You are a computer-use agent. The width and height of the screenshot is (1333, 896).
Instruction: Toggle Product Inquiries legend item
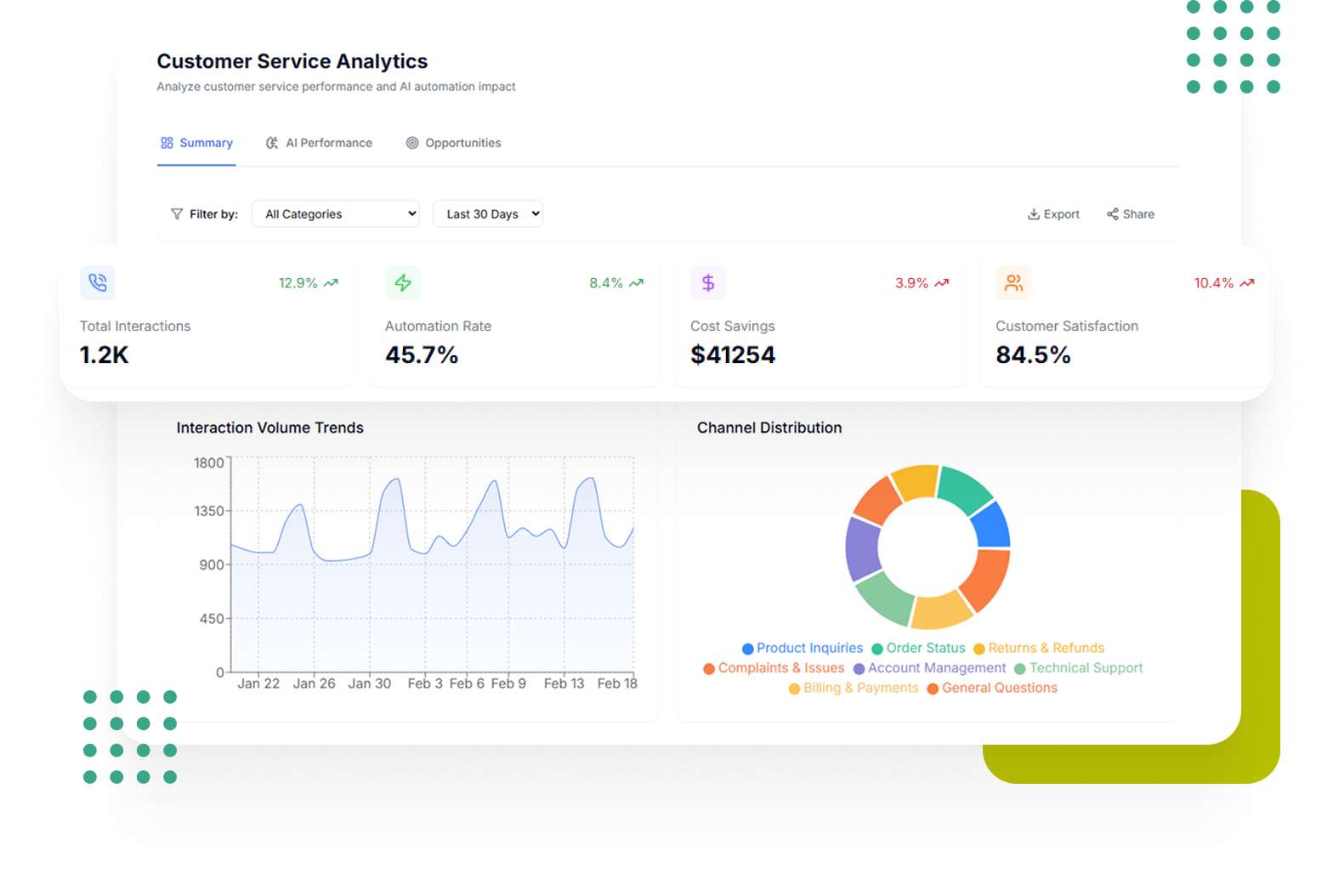[x=802, y=649]
